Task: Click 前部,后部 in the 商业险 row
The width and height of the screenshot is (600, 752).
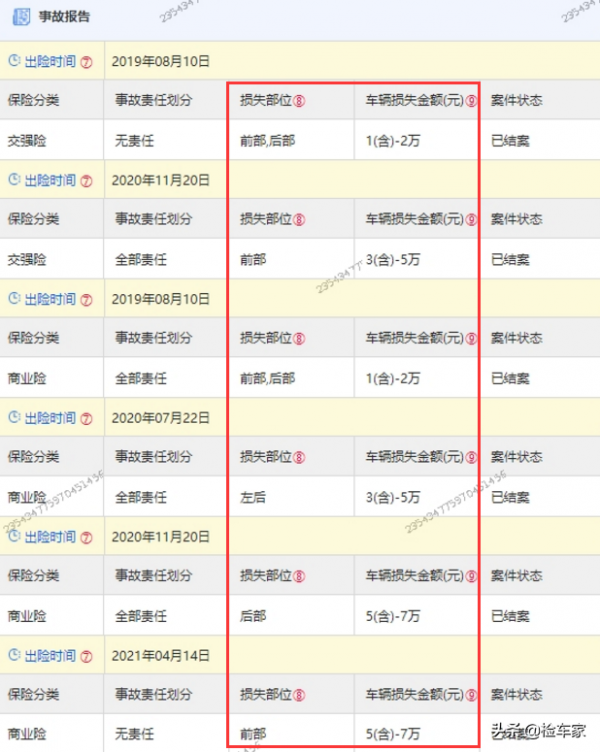Action: pos(268,379)
